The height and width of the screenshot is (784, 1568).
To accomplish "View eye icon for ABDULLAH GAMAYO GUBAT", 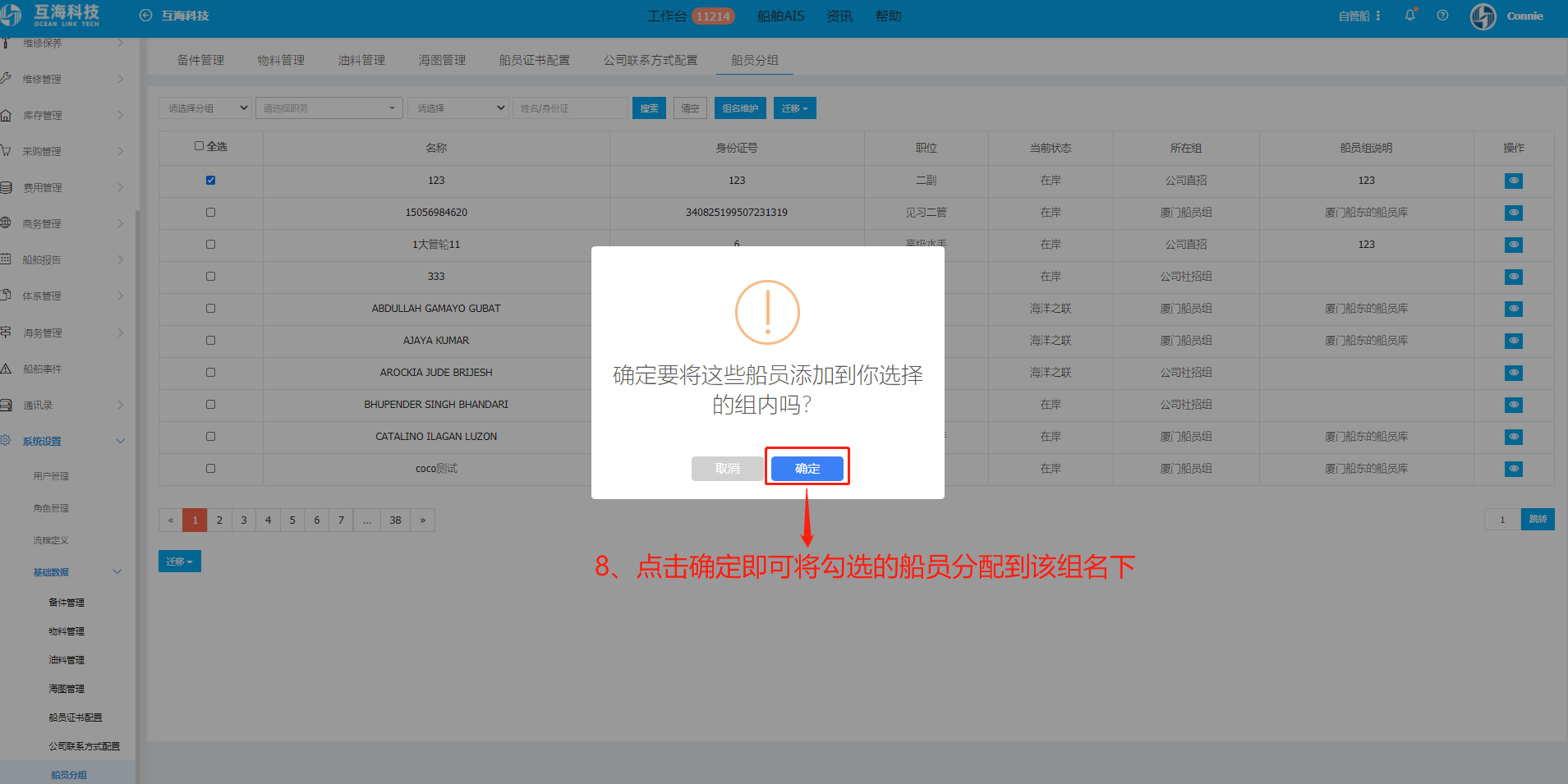I will coord(1514,309).
